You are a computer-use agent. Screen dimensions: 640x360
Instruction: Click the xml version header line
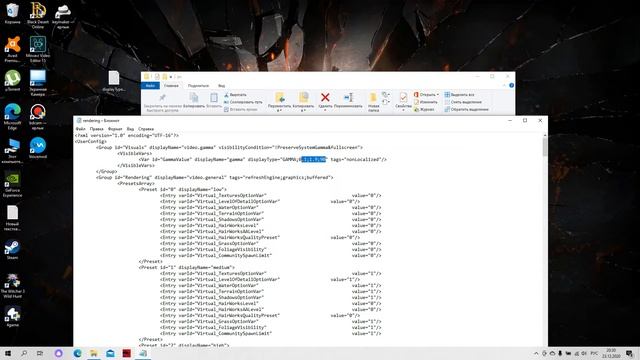(x=127, y=136)
